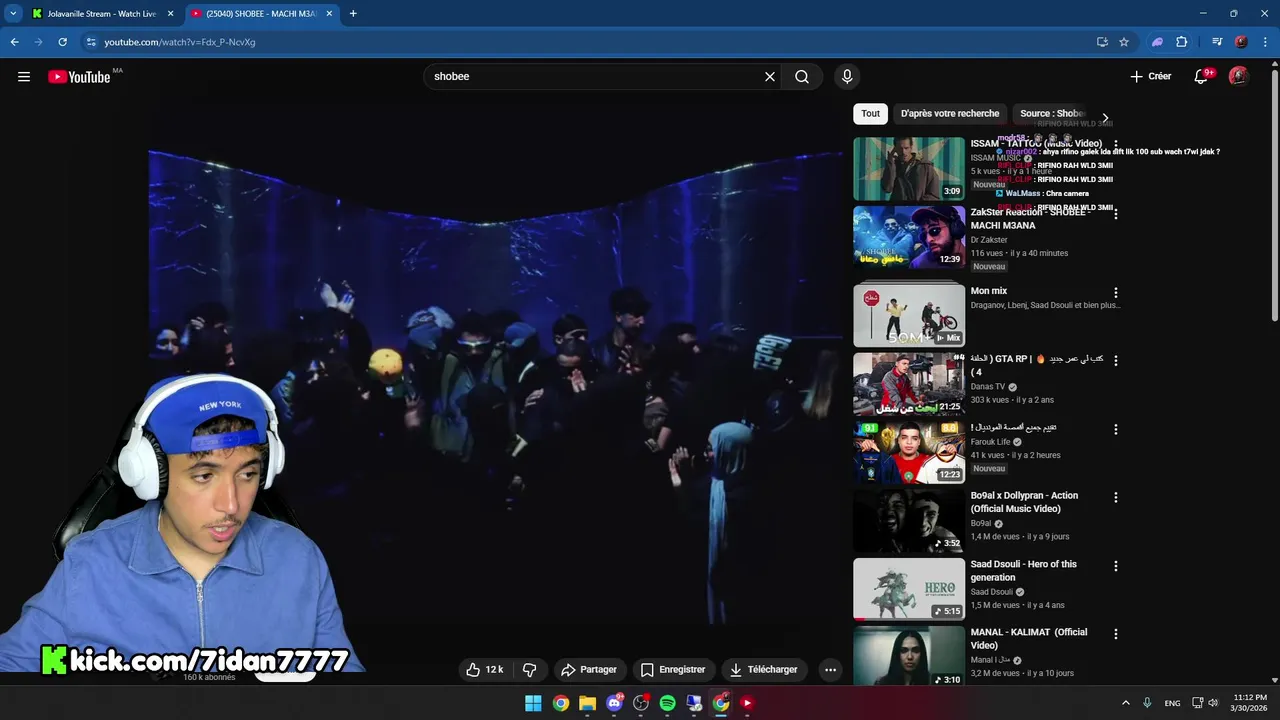Open more actions ellipsis under video
This screenshot has width=1280, height=720.
coord(830,670)
